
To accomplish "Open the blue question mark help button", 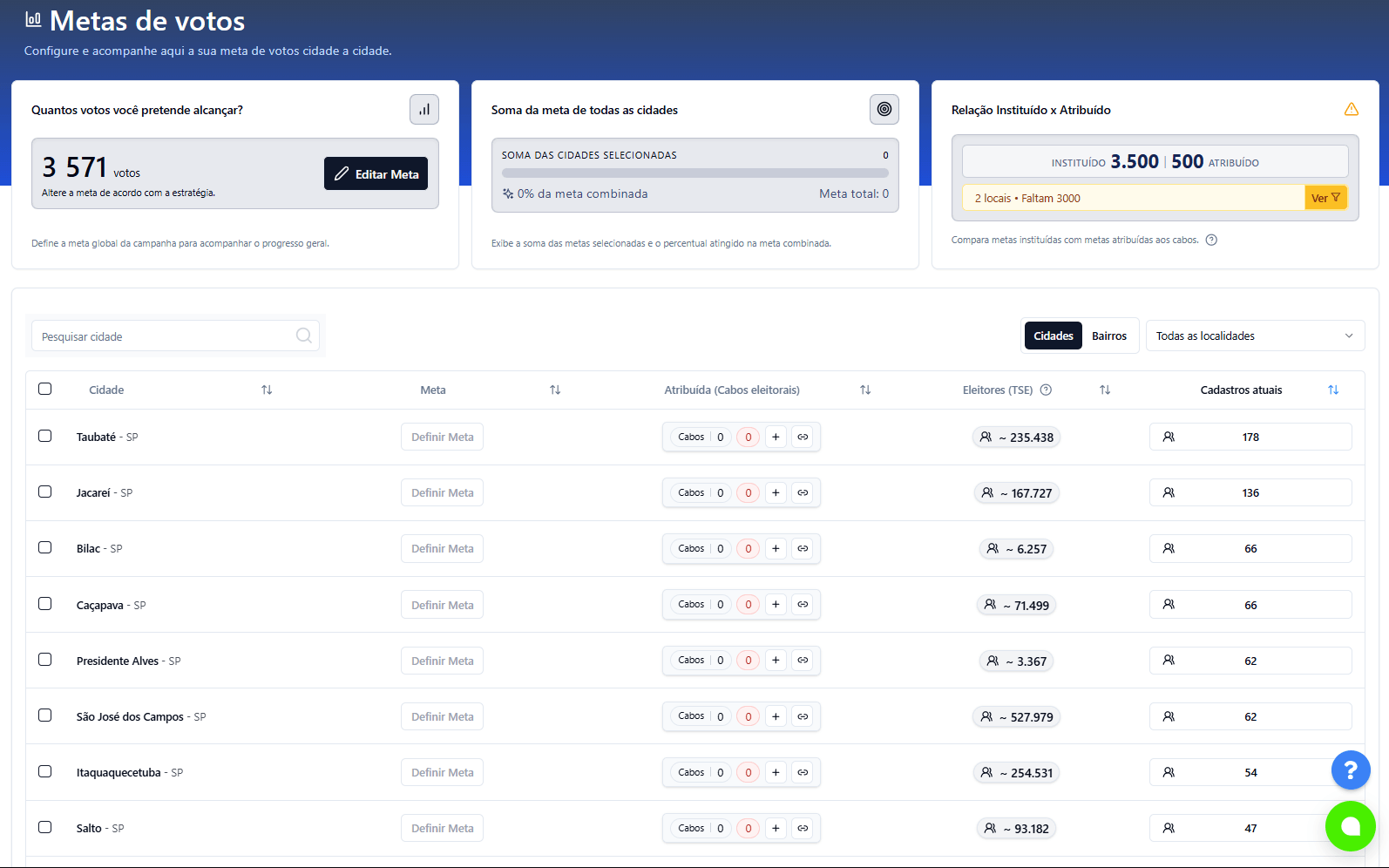I will click(x=1351, y=770).
